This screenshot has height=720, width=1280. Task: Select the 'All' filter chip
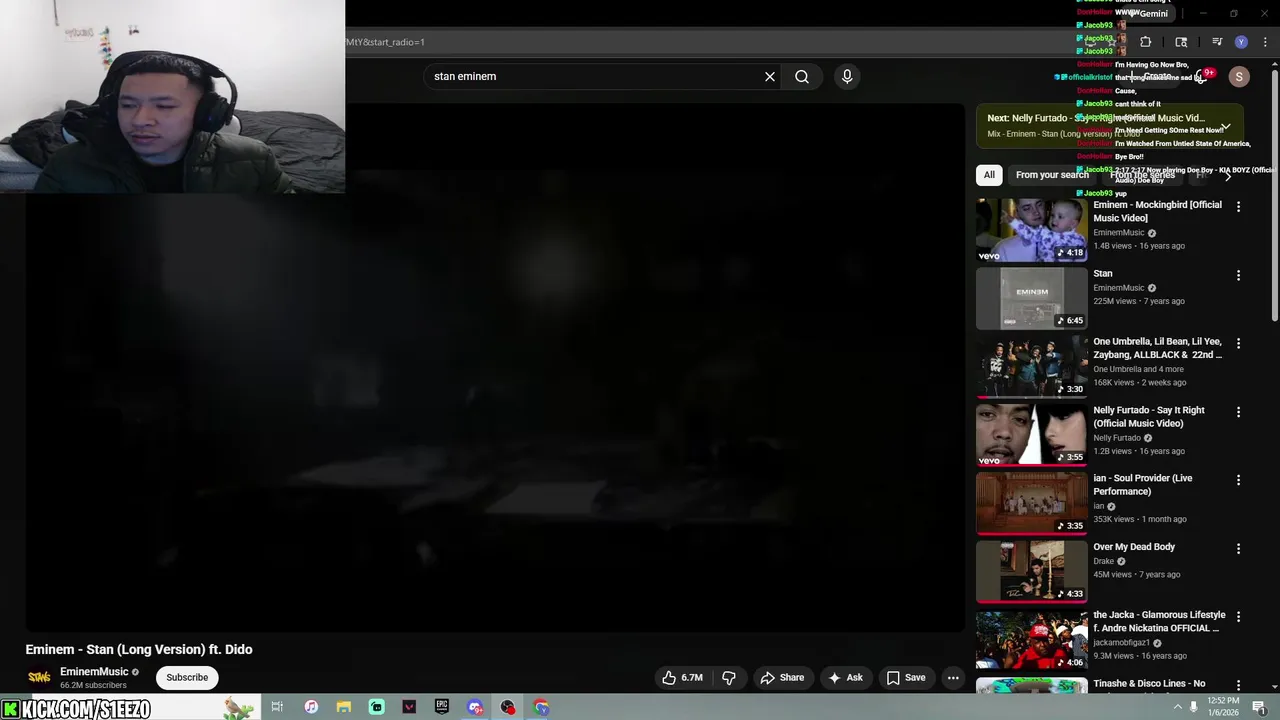[989, 175]
